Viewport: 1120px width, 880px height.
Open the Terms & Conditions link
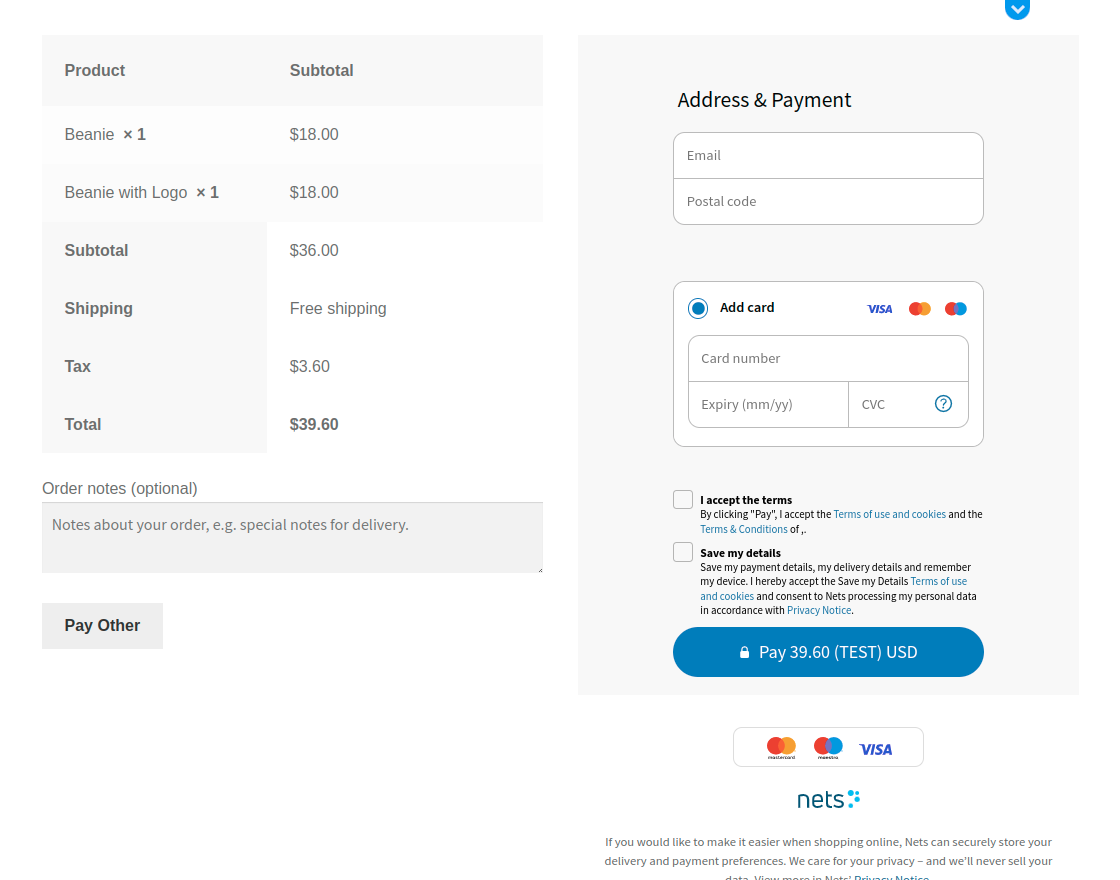743,529
